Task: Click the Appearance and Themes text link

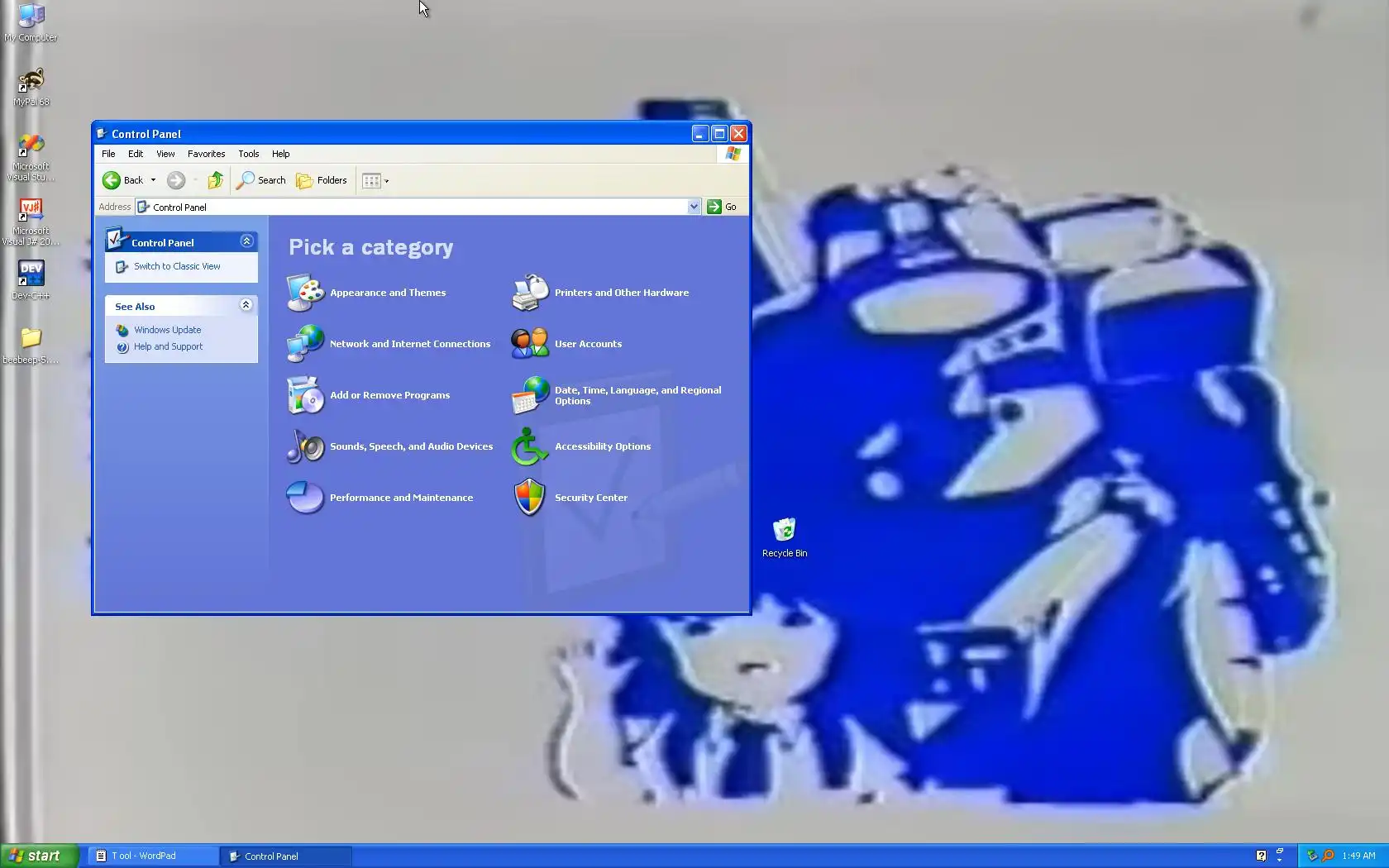Action: coord(388,293)
